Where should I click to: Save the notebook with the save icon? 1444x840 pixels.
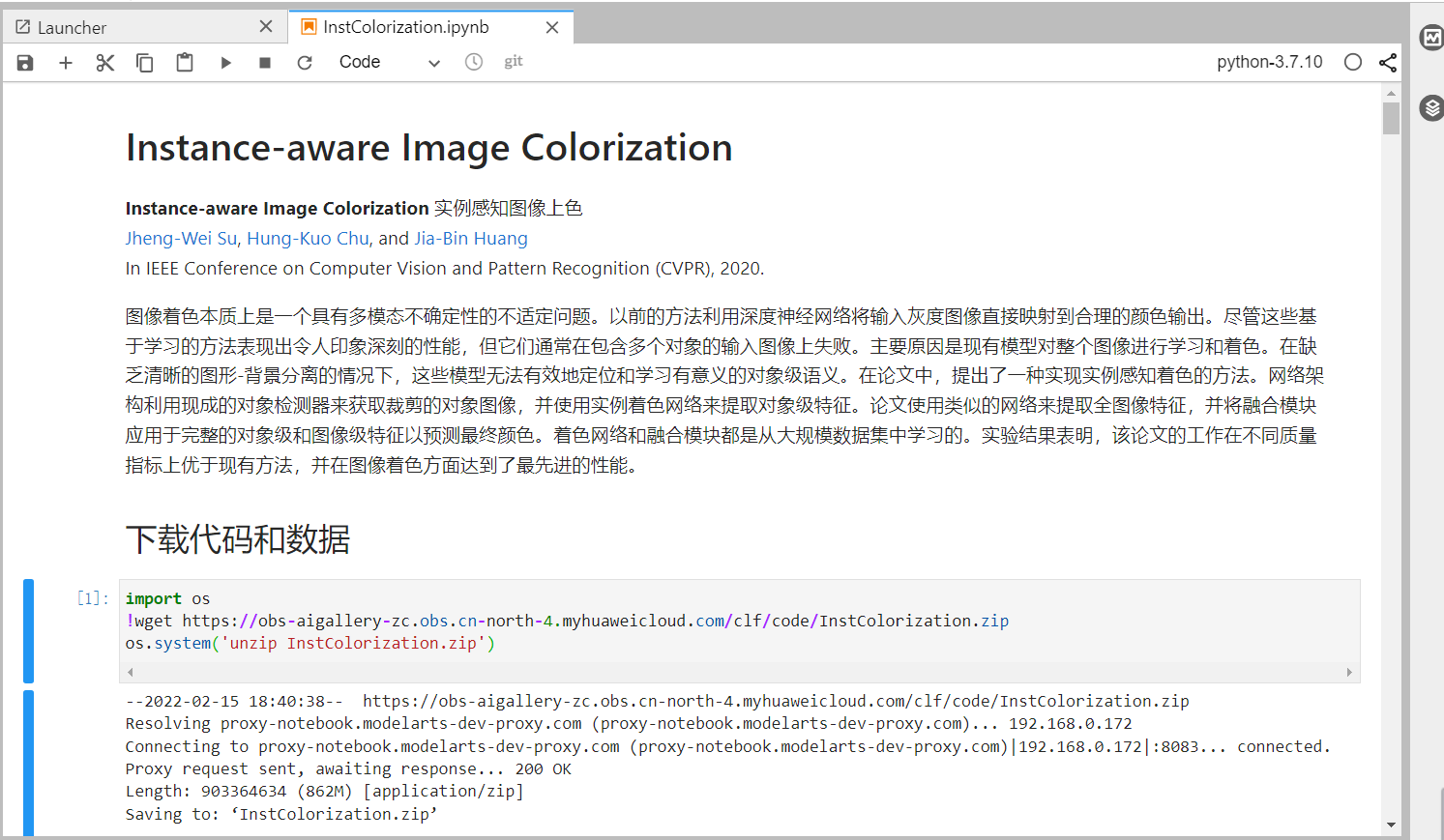[x=25, y=63]
